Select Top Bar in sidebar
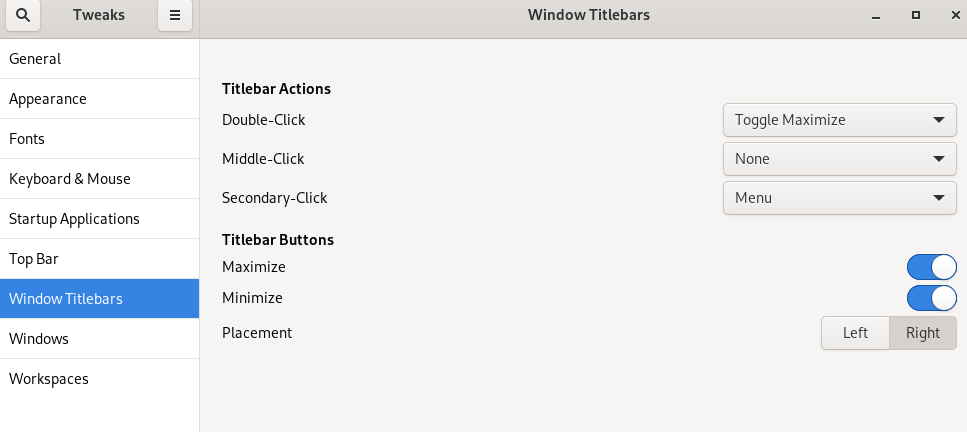 click(99, 259)
